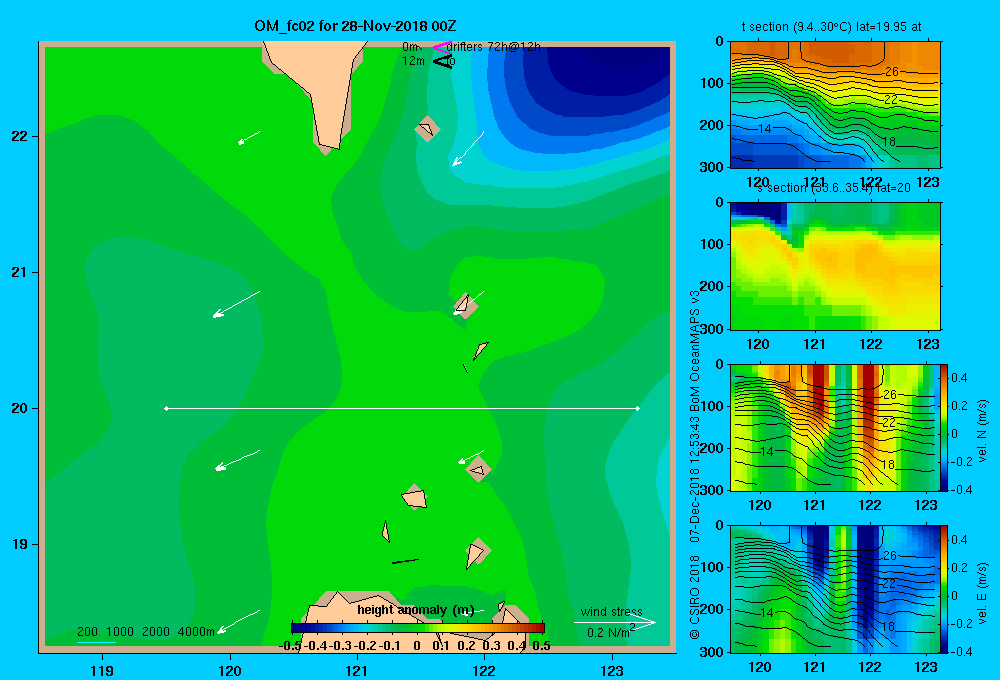The image size is (1000, 680).
Task: Click the magenta 0m drifter arrow in legend
Action: [x=441, y=47]
